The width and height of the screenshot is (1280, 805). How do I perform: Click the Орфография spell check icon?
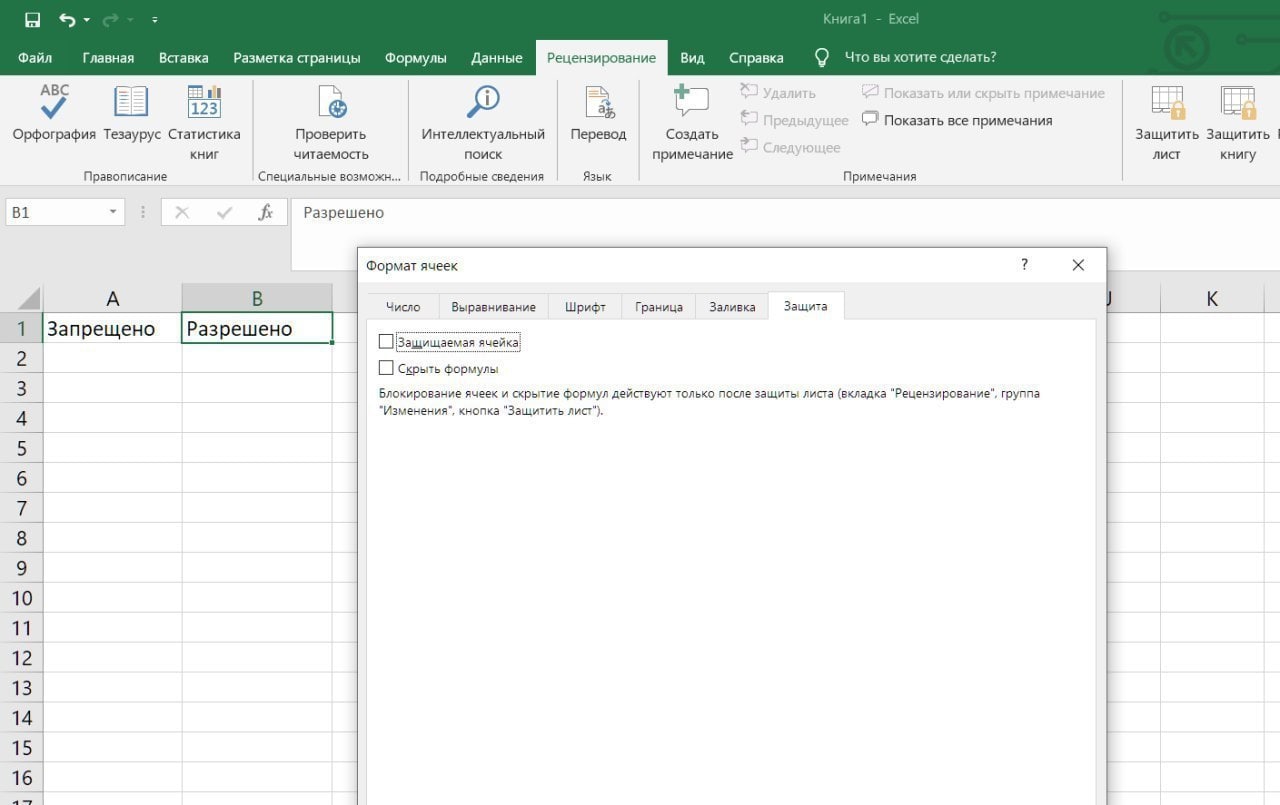click(54, 103)
